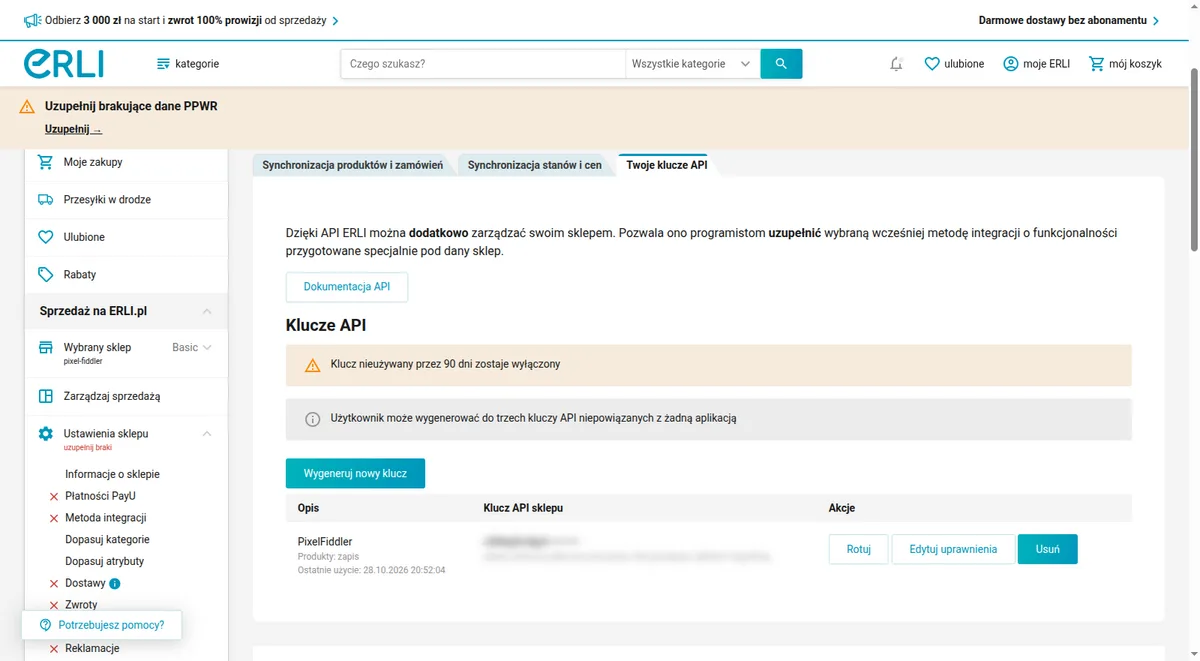Open the Wszystkie kategorie dropdown
This screenshot has height=661, width=1200.
coord(691,63)
